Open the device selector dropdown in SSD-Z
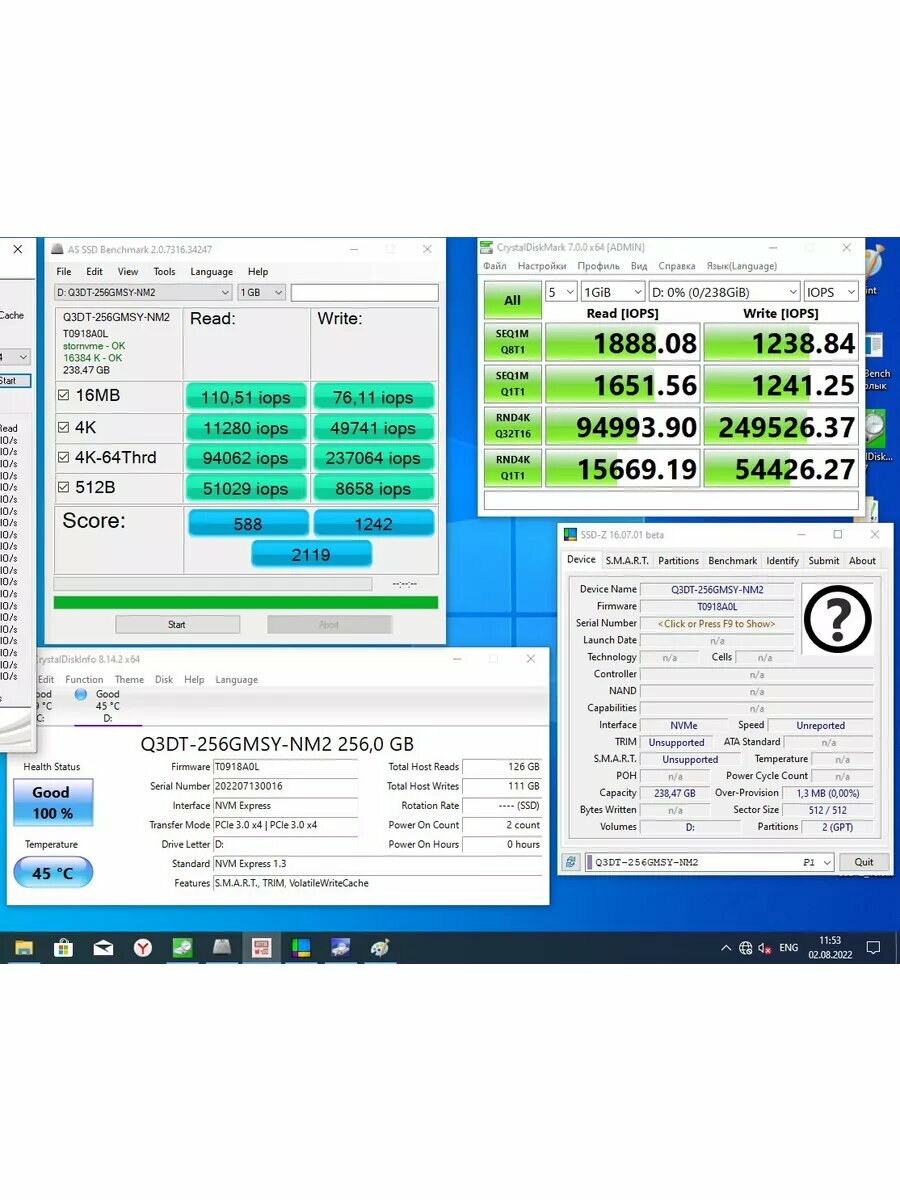900x1200 pixels. pyautogui.click(x=709, y=862)
